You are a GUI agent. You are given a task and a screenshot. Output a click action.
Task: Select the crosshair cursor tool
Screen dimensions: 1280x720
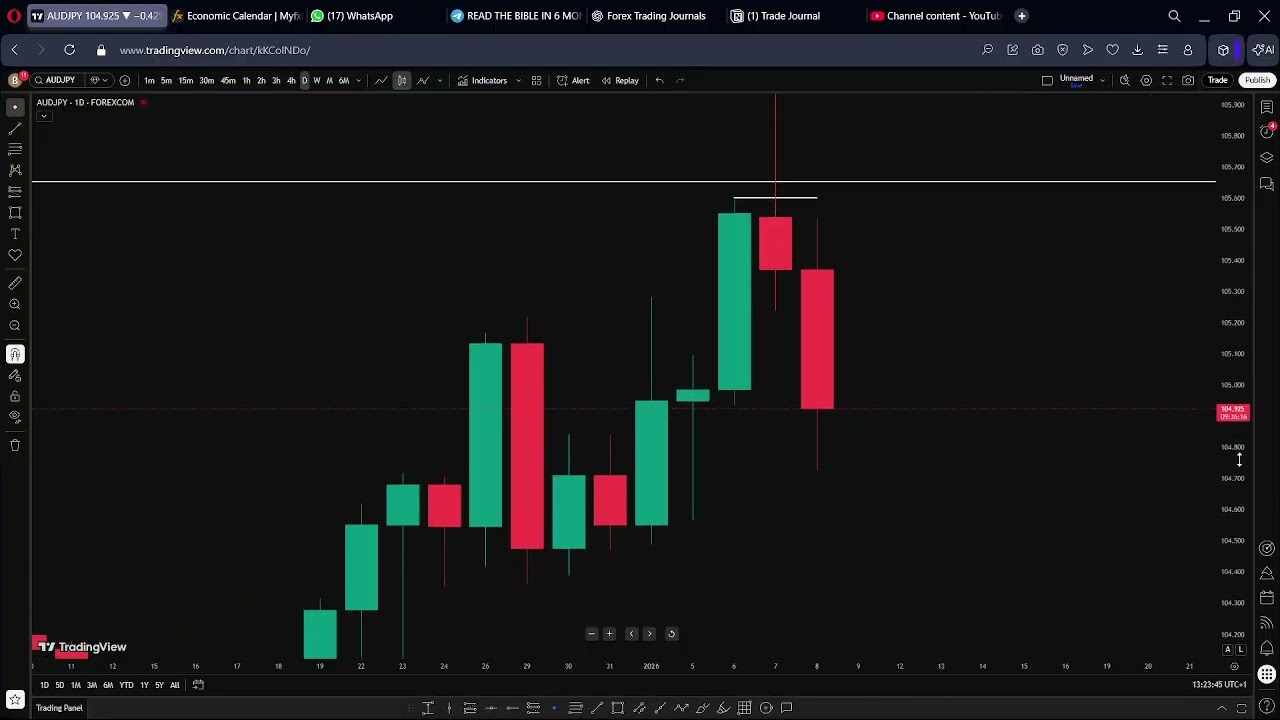pos(15,107)
